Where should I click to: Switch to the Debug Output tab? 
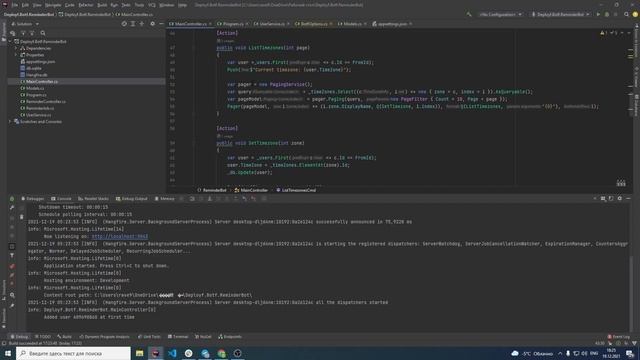click(131, 199)
